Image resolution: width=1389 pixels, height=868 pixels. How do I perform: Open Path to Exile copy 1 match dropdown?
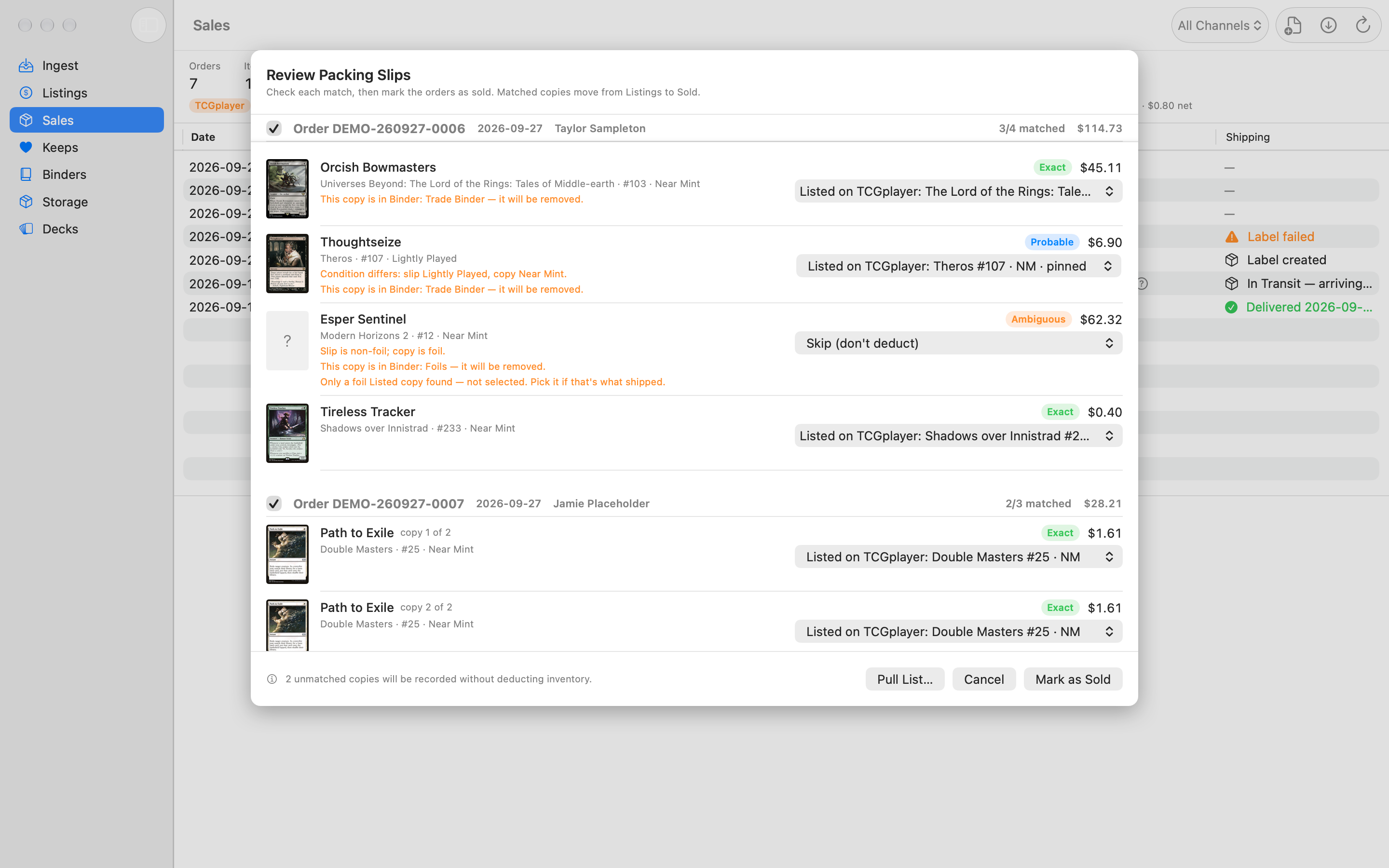pyautogui.click(x=958, y=557)
